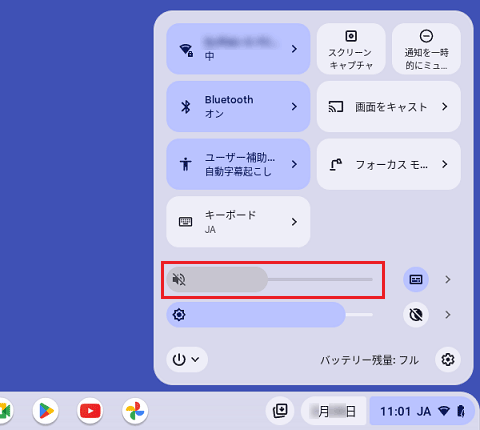Expand フォーカス モード settings chevron

click(445, 164)
